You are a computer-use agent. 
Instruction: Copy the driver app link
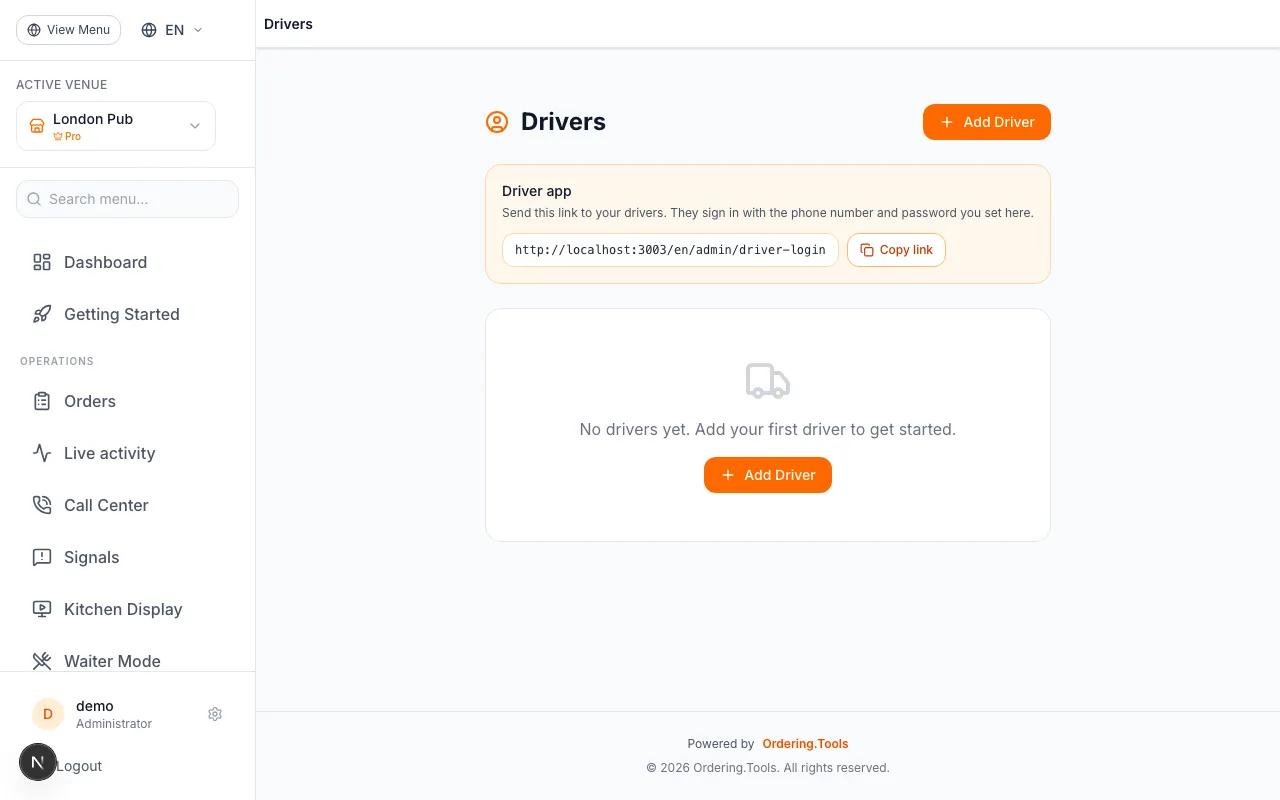(x=896, y=250)
